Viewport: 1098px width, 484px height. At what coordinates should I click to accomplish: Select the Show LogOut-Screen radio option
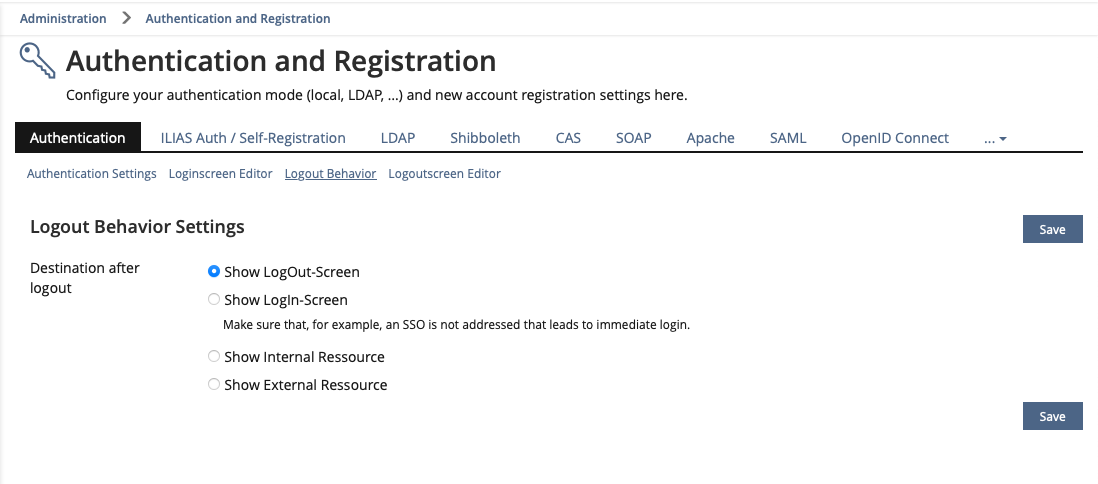click(x=214, y=272)
